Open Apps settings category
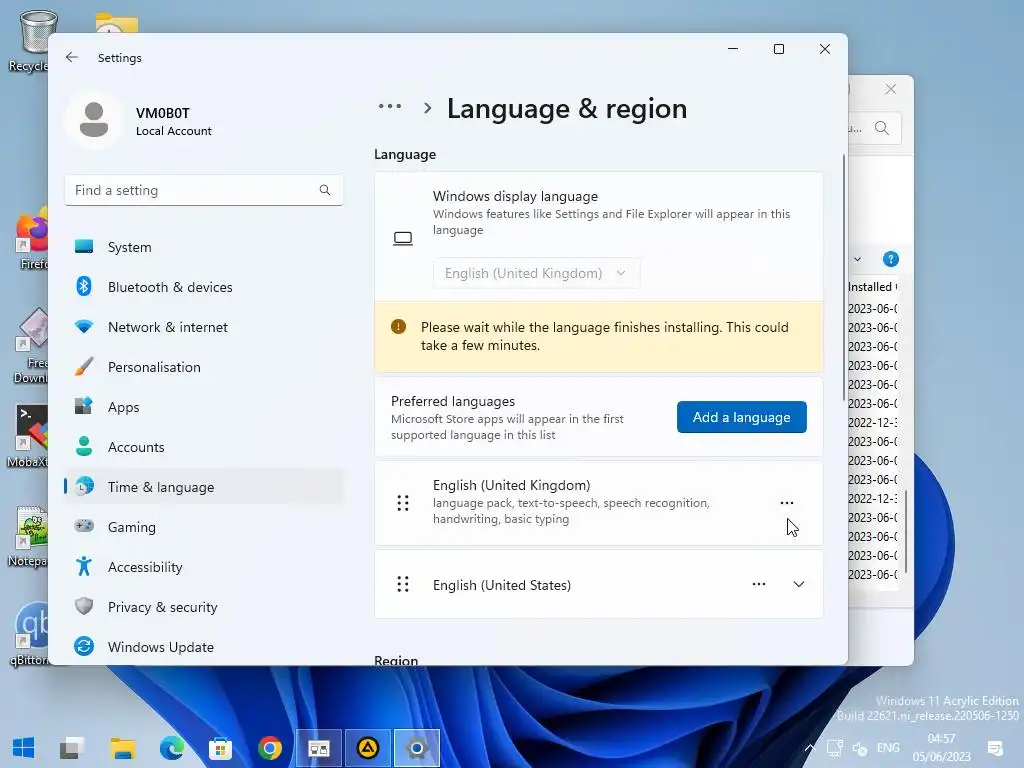Image resolution: width=1024 pixels, height=768 pixels. point(204,407)
